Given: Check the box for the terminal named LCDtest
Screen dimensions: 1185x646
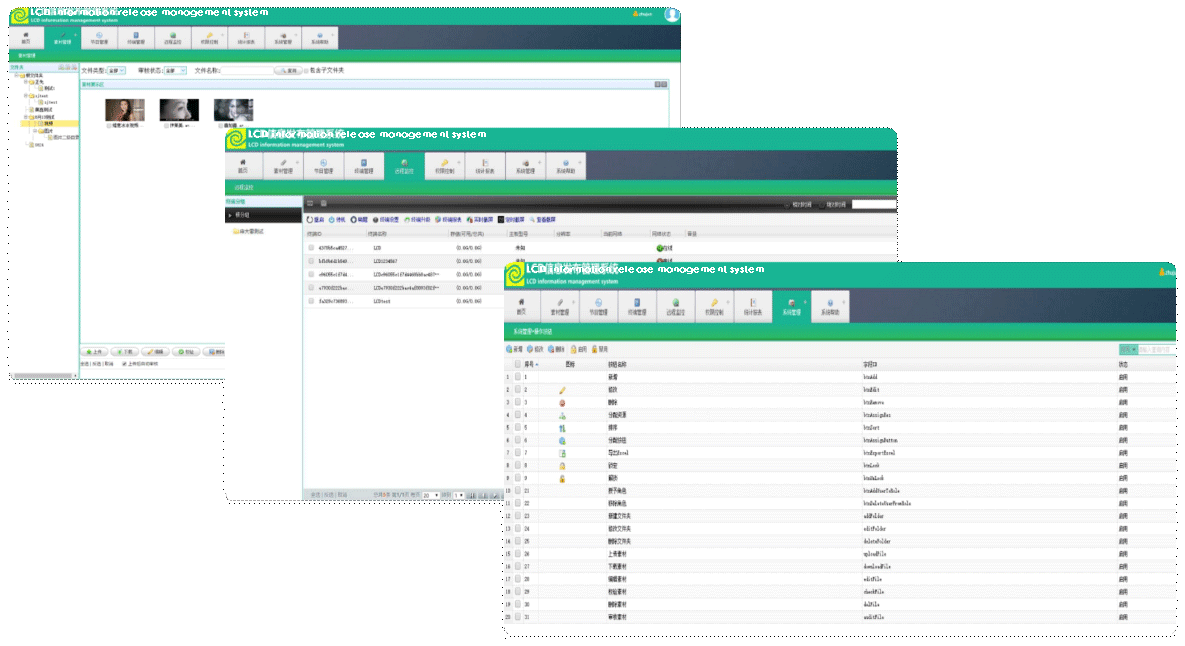Looking at the screenshot, I should click(x=311, y=300).
